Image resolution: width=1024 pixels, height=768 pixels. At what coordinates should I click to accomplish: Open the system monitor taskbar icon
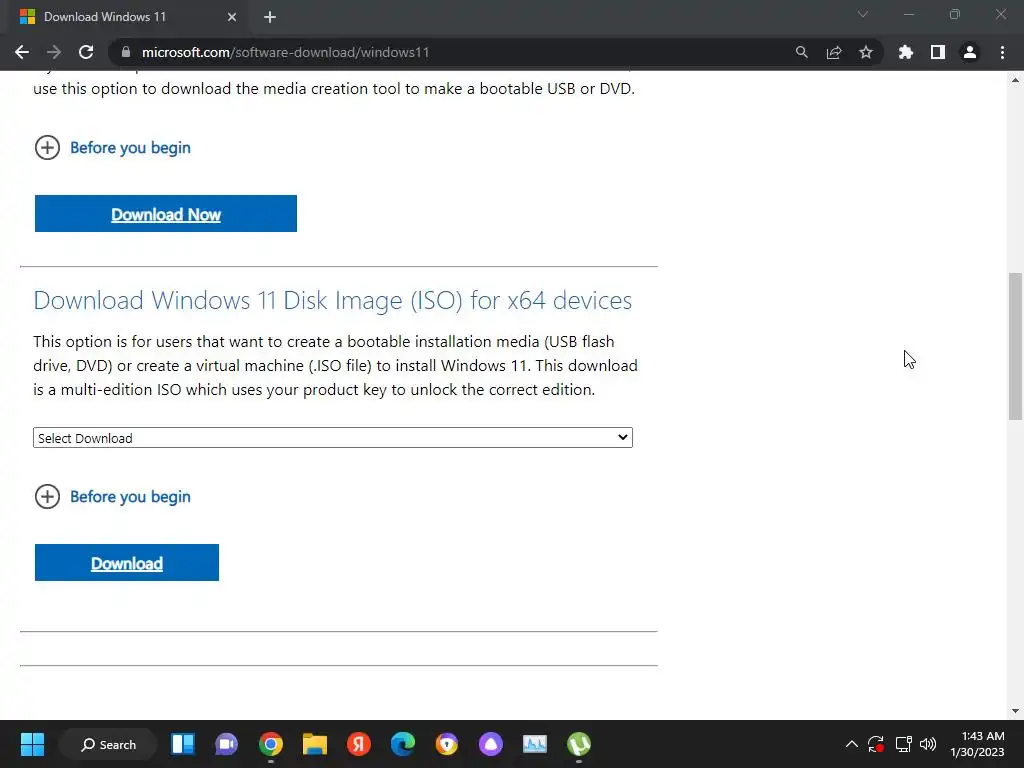[x=535, y=744]
